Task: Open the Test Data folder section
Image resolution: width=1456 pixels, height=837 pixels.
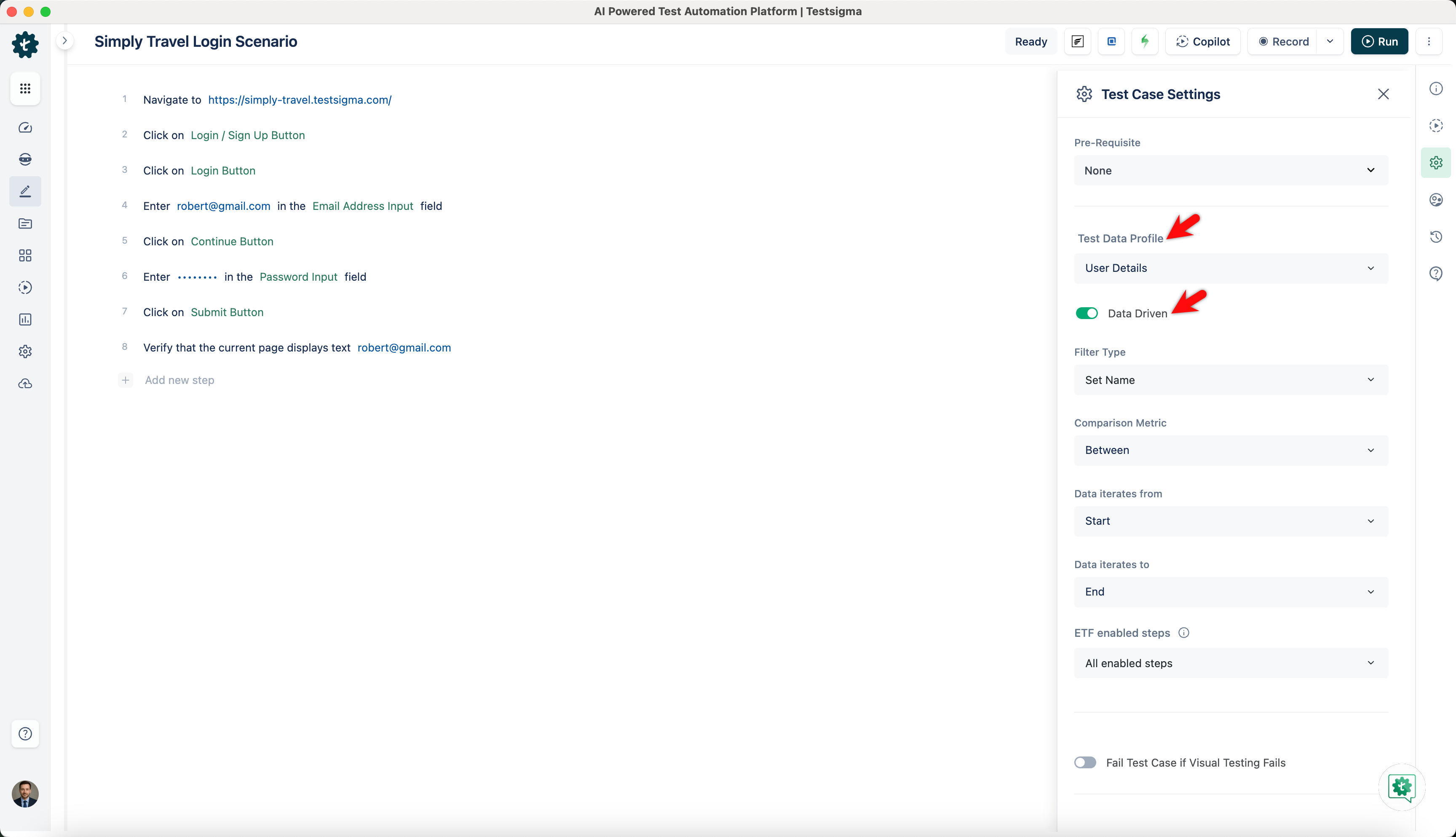Action: pos(25,224)
